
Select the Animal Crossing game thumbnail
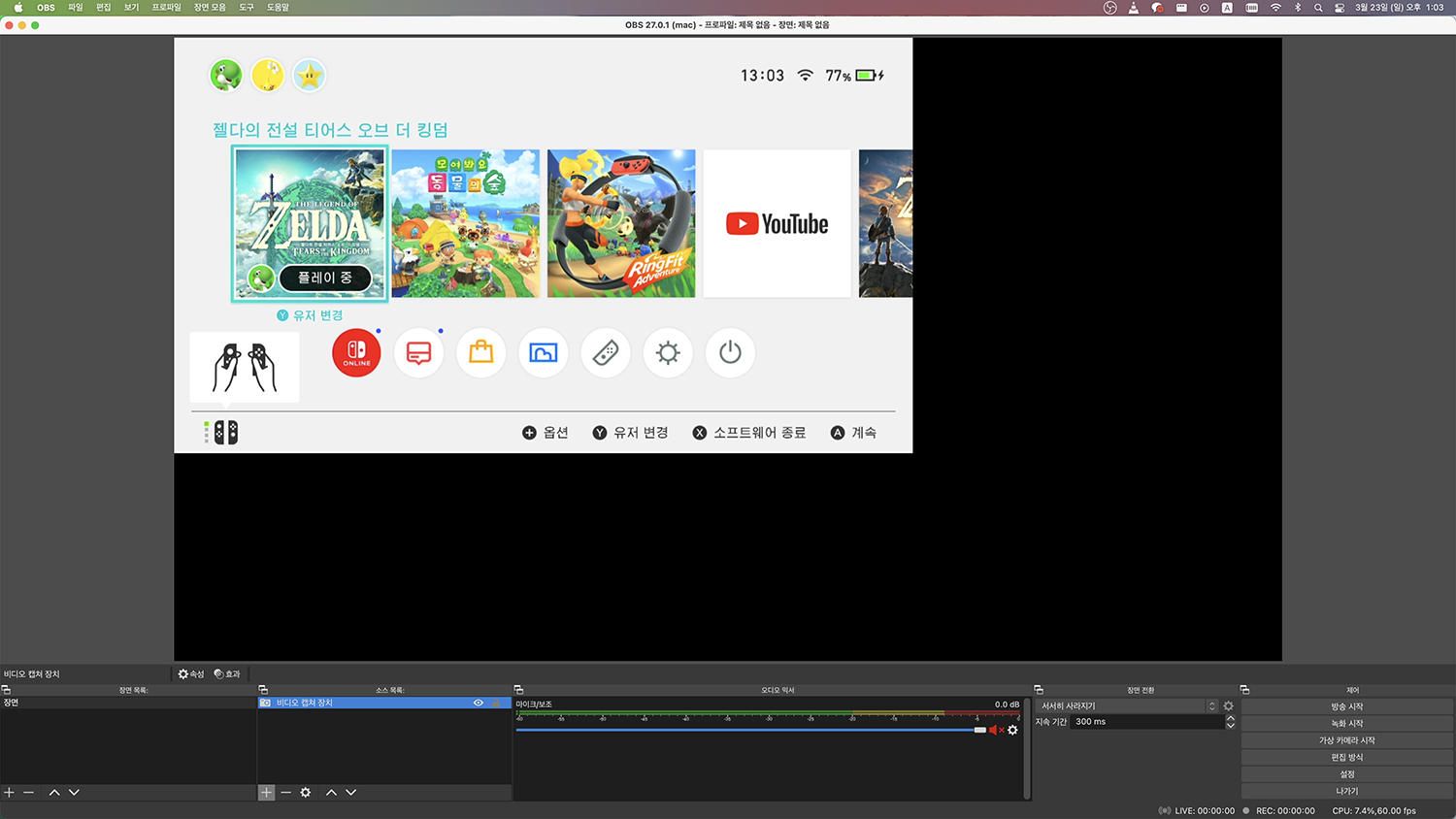[x=465, y=223]
